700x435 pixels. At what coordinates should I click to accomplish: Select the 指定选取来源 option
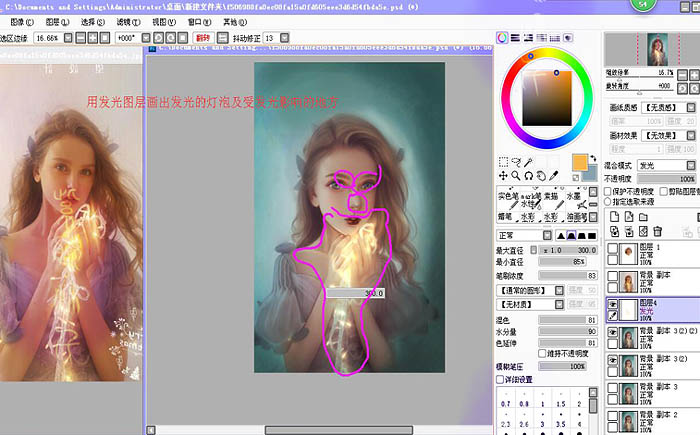point(608,202)
